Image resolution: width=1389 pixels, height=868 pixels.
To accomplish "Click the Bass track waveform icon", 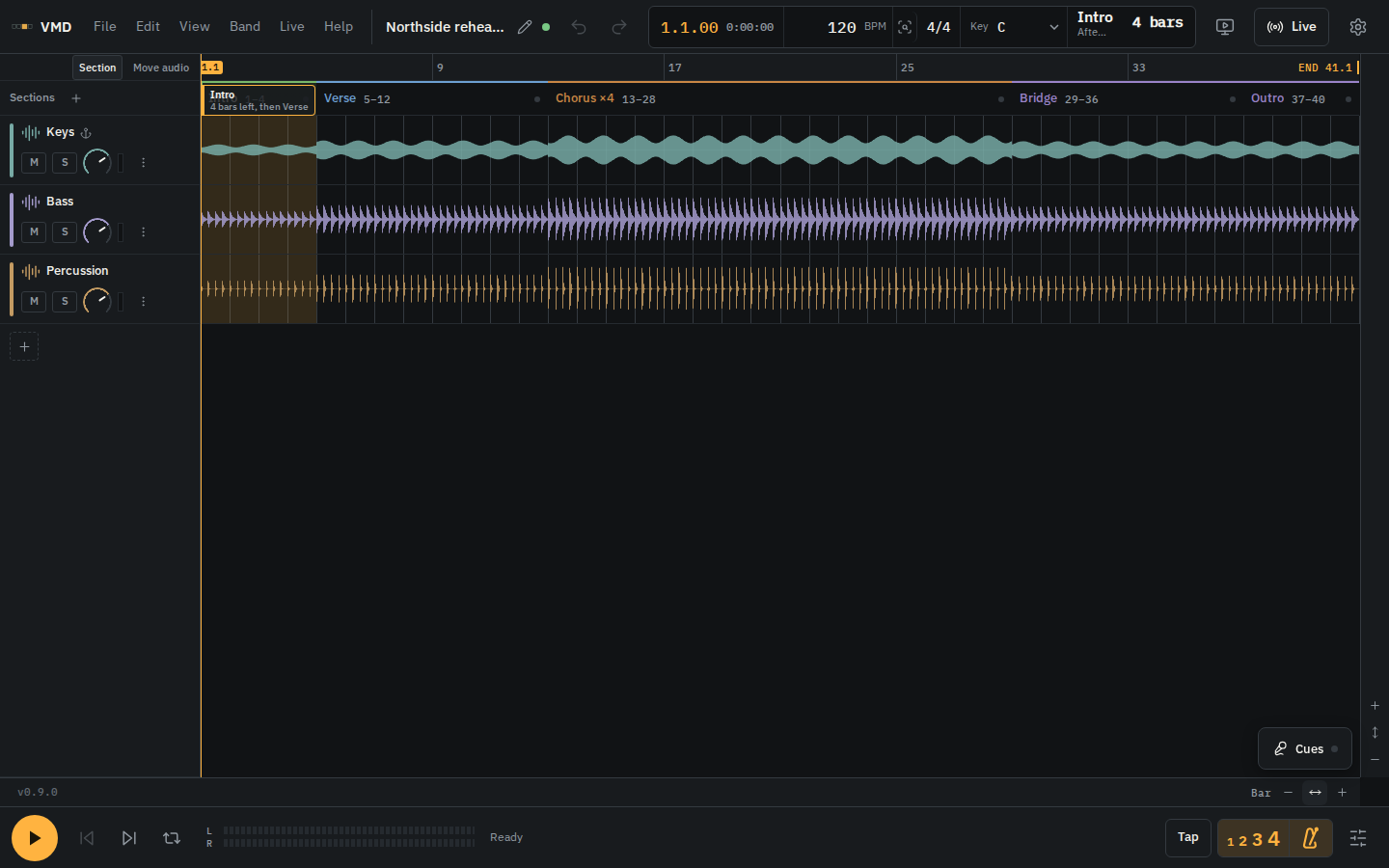I will coord(31,202).
